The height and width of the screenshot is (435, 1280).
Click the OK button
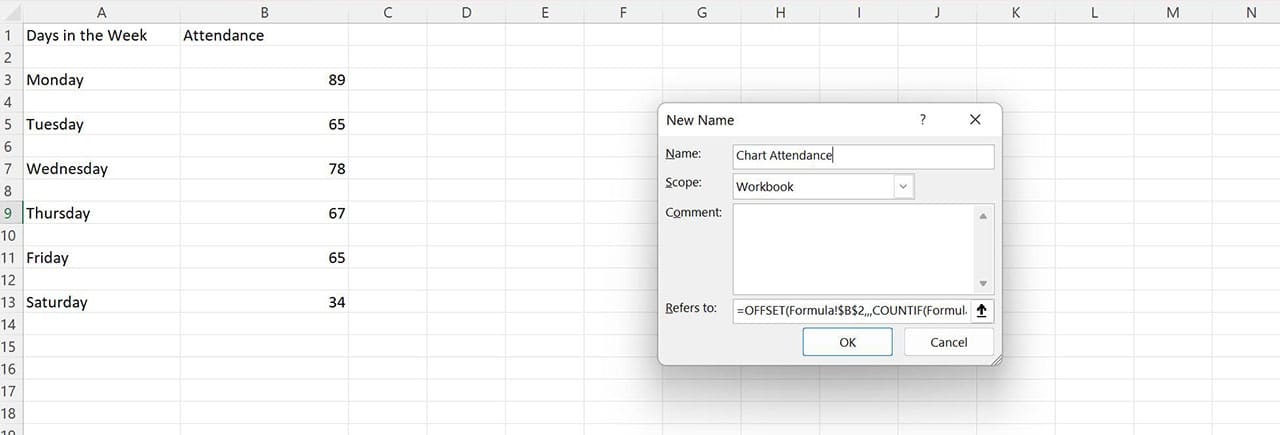click(847, 342)
